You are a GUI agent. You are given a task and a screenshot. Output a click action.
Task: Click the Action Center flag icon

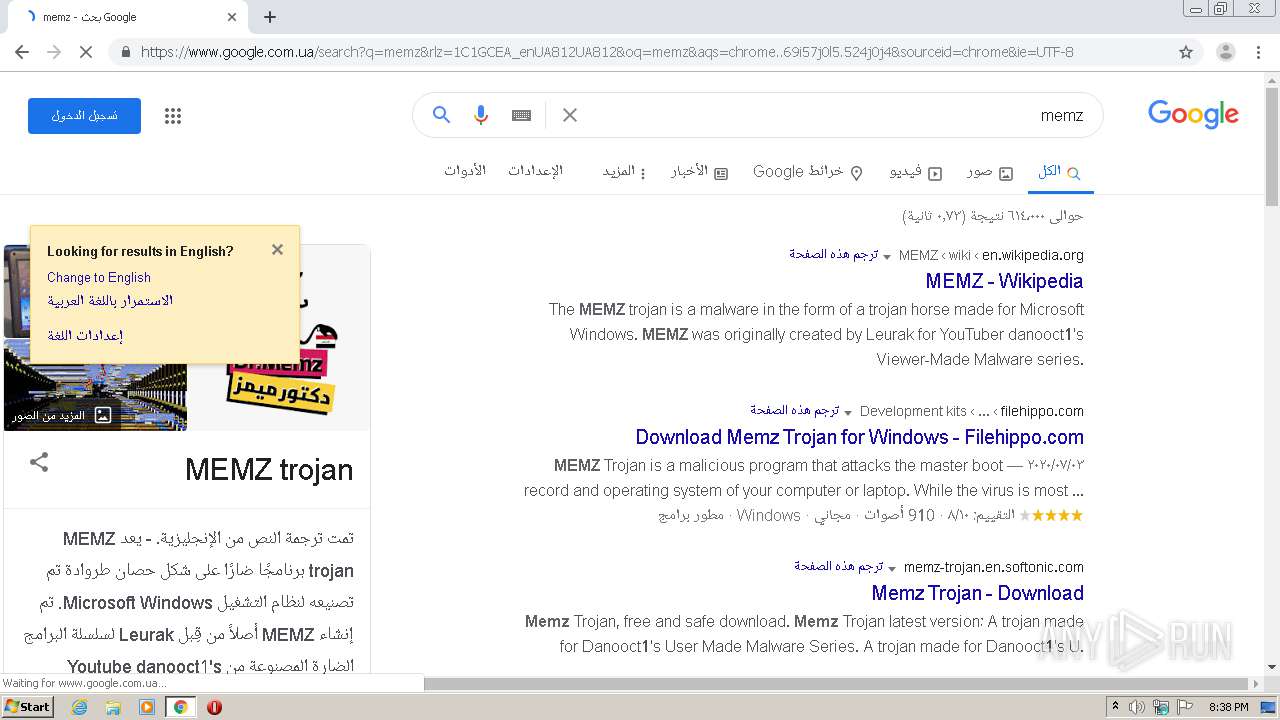tap(1184, 707)
